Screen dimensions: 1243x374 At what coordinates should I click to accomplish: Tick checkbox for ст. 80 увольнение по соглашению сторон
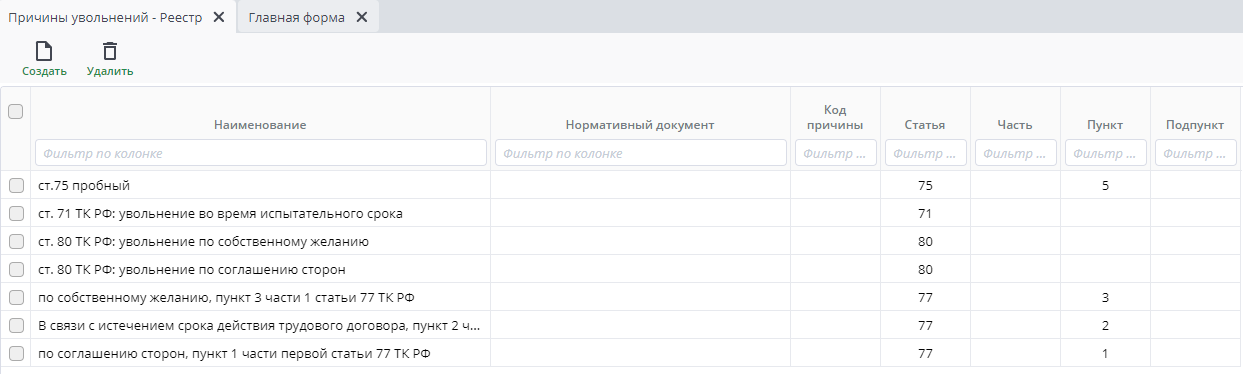(16, 269)
